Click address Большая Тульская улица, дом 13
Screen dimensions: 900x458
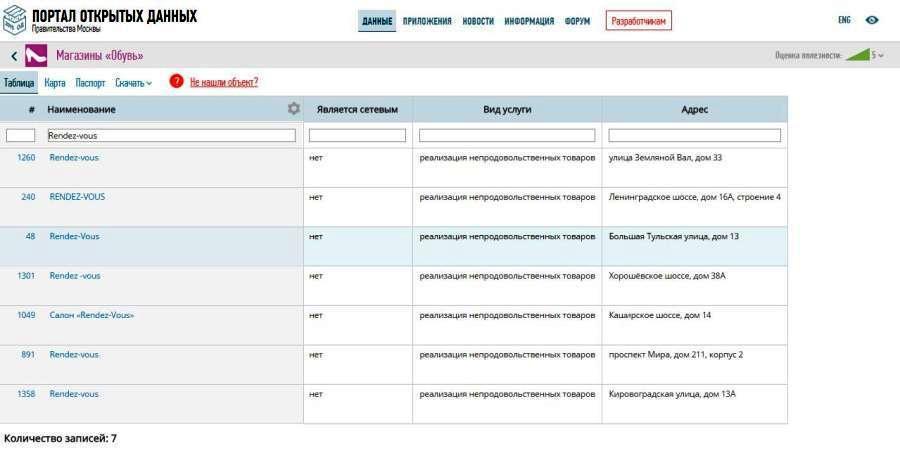tap(674, 236)
